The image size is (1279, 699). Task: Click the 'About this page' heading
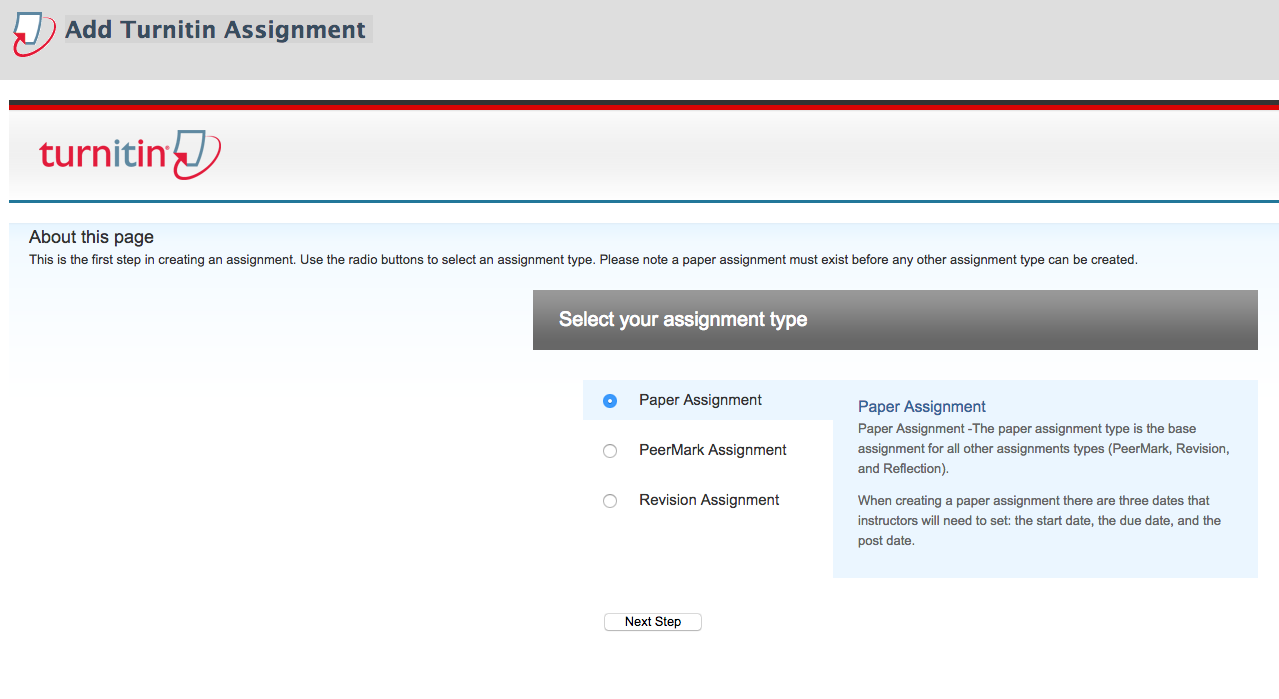91,237
